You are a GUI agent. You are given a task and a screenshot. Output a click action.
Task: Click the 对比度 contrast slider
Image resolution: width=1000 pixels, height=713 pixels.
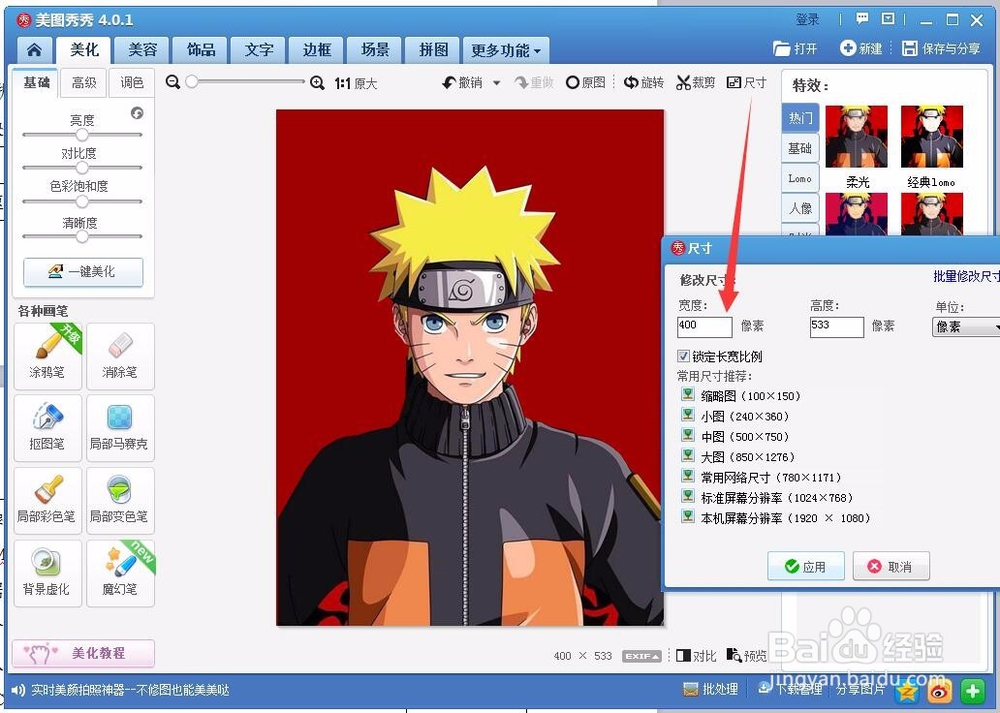(82, 168)
